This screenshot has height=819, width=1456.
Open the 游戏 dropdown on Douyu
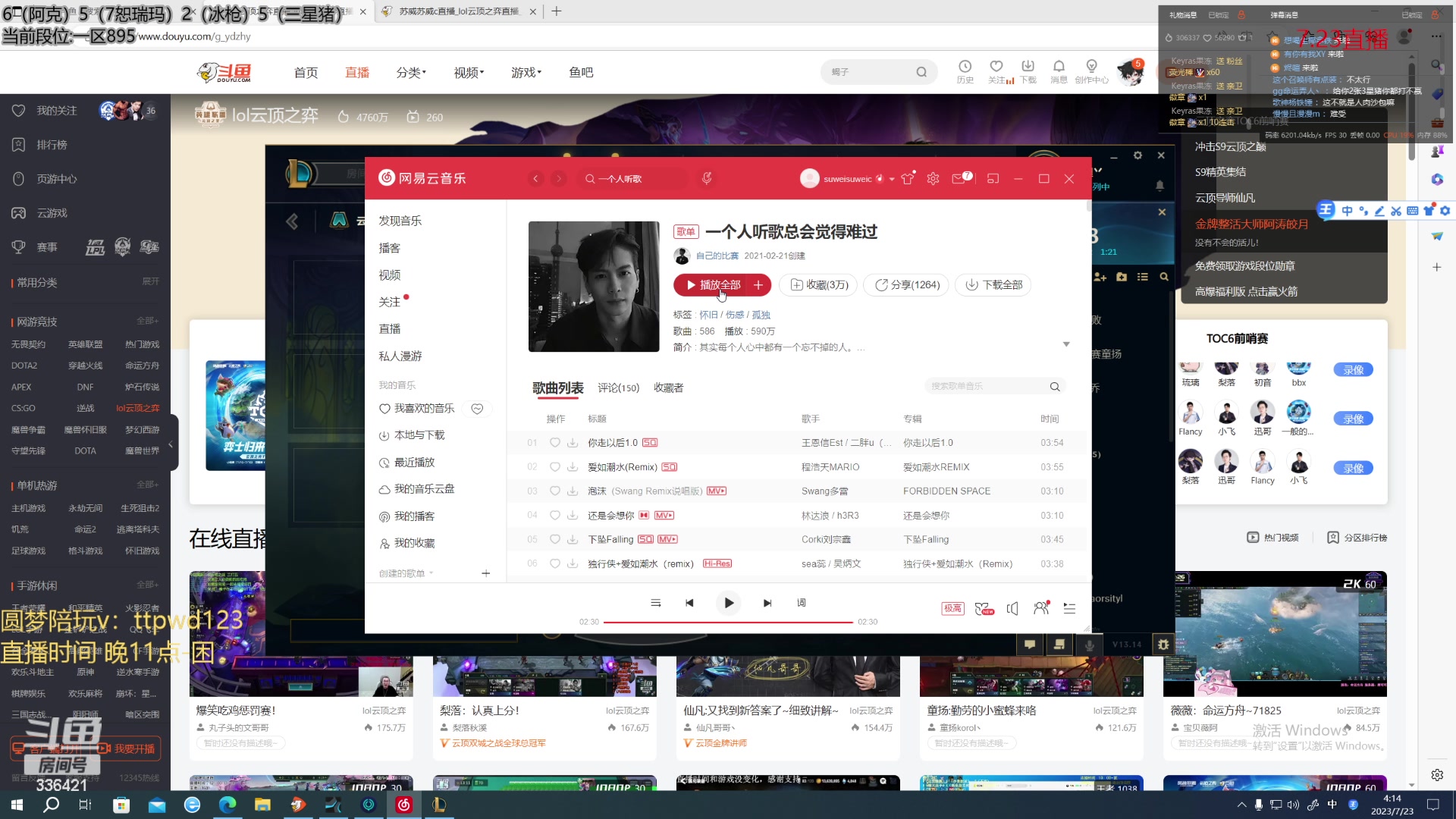point(526,72)
